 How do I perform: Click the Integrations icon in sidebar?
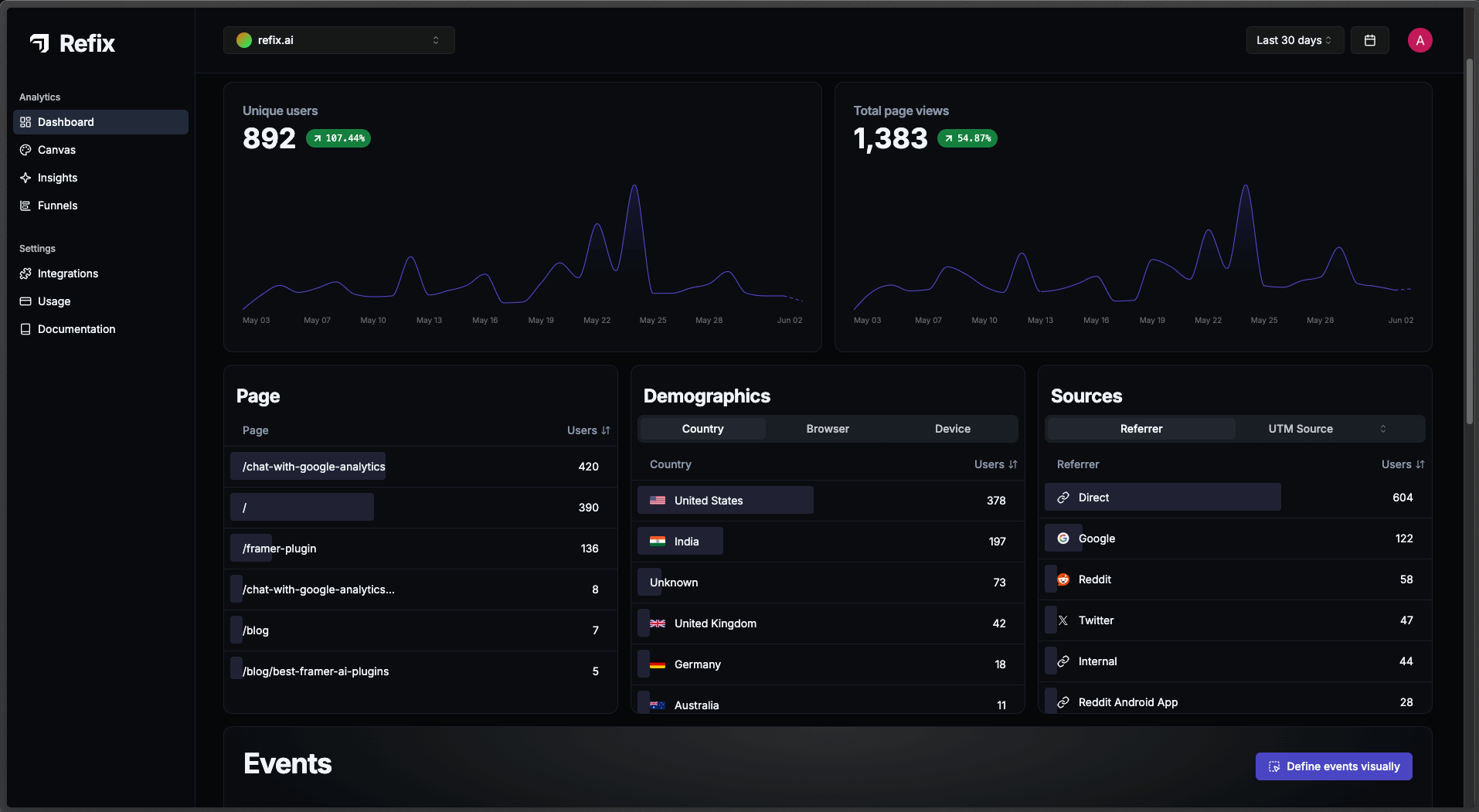click(25, 273)
